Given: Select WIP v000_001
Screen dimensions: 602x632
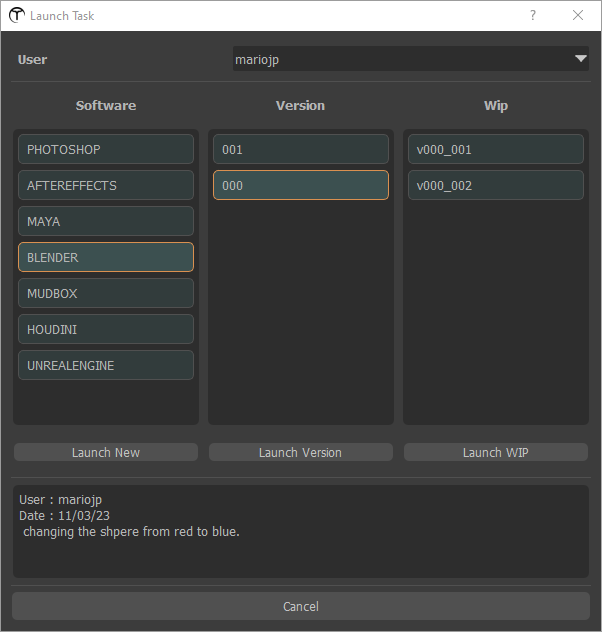Looking at the screenshot, I should (495, 149).
